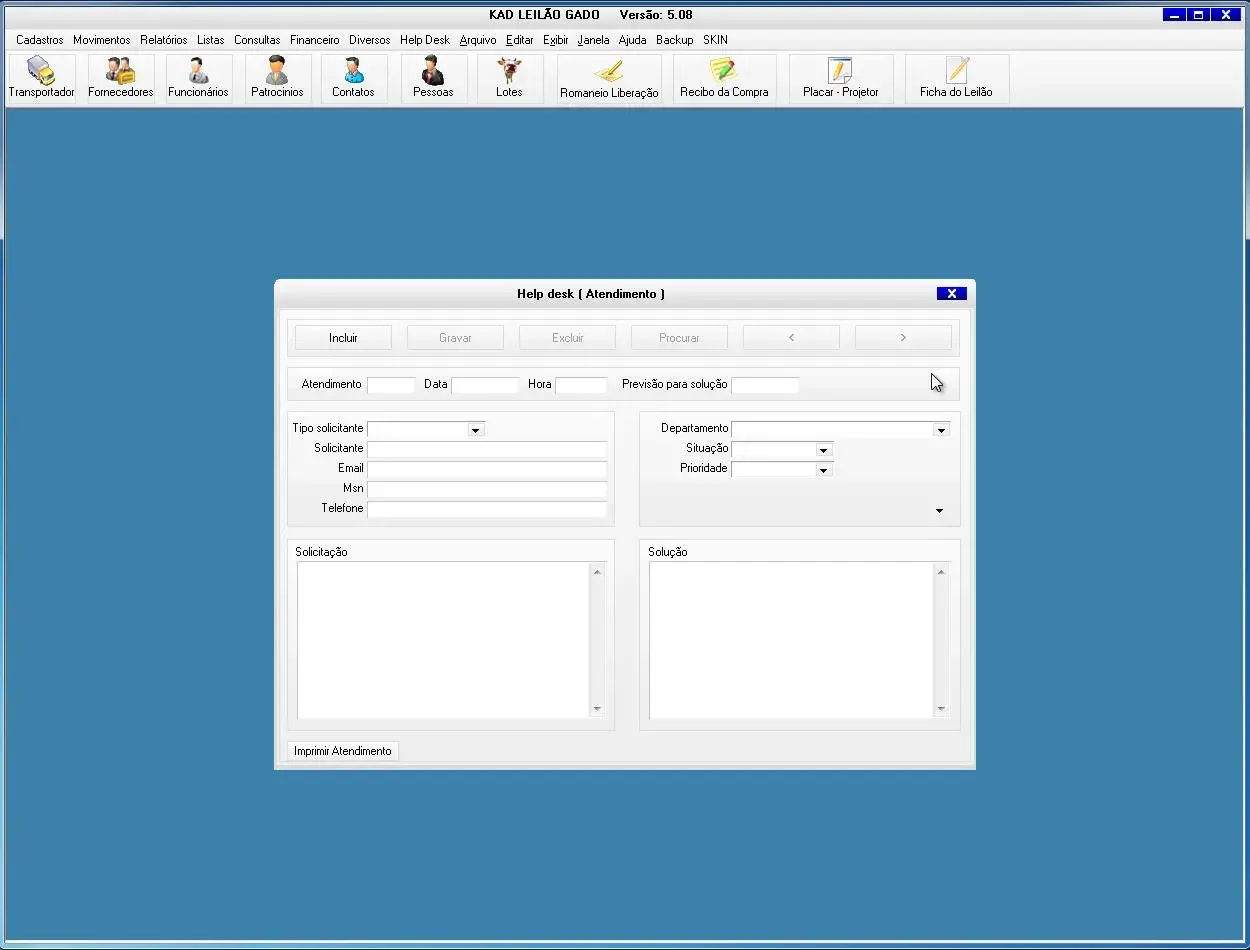Open the Pessoas toolbar icon
Image resolution: width=1250 pixels, height=950 pixels.
point(433,79)
